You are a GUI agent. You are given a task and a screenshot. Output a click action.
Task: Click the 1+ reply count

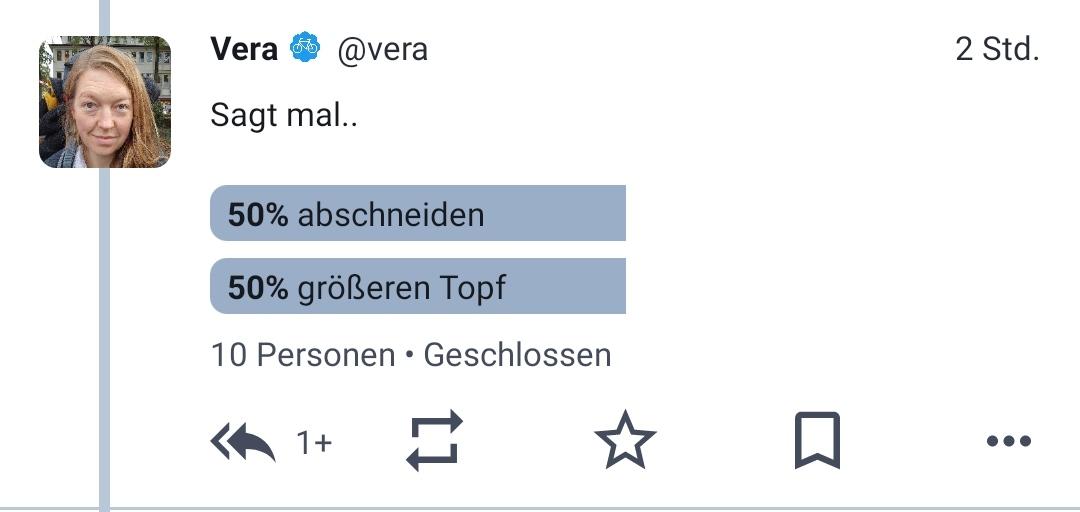click(314, 442)
